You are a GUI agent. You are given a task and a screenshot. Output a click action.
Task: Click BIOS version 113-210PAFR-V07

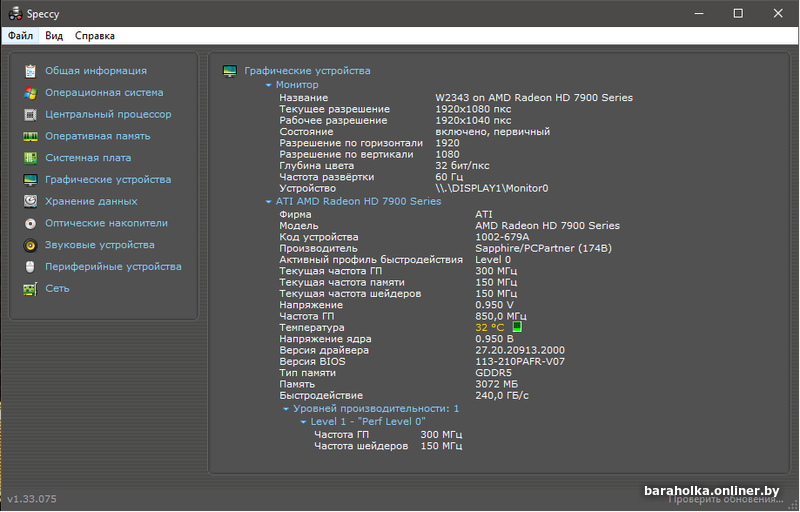click(520, 362)
